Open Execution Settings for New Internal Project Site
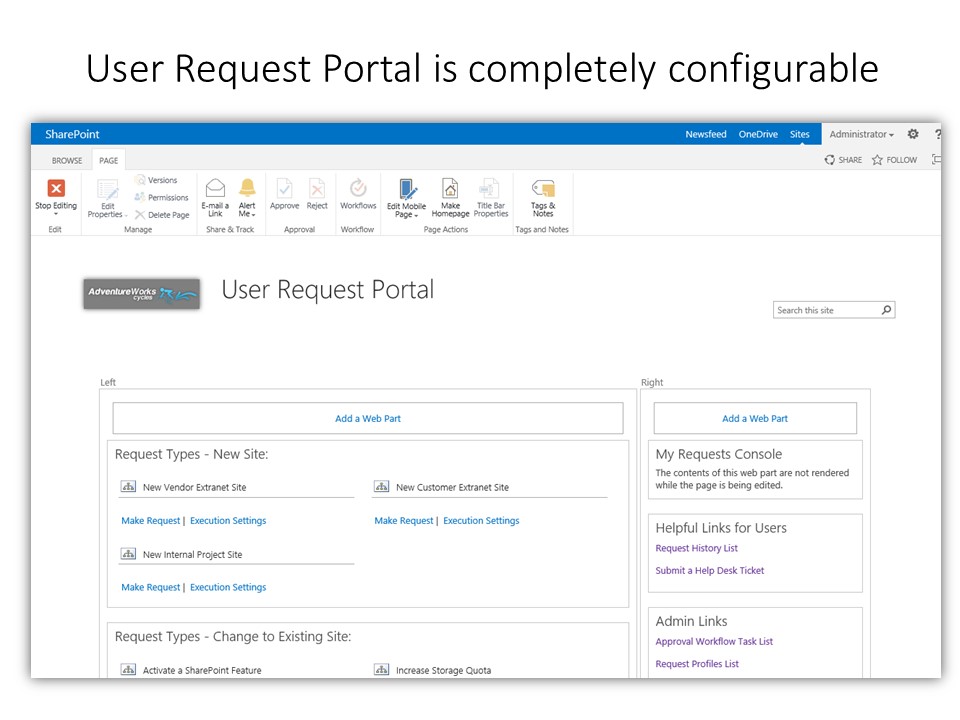The image size is (960, 720). [x=228, y=587]
